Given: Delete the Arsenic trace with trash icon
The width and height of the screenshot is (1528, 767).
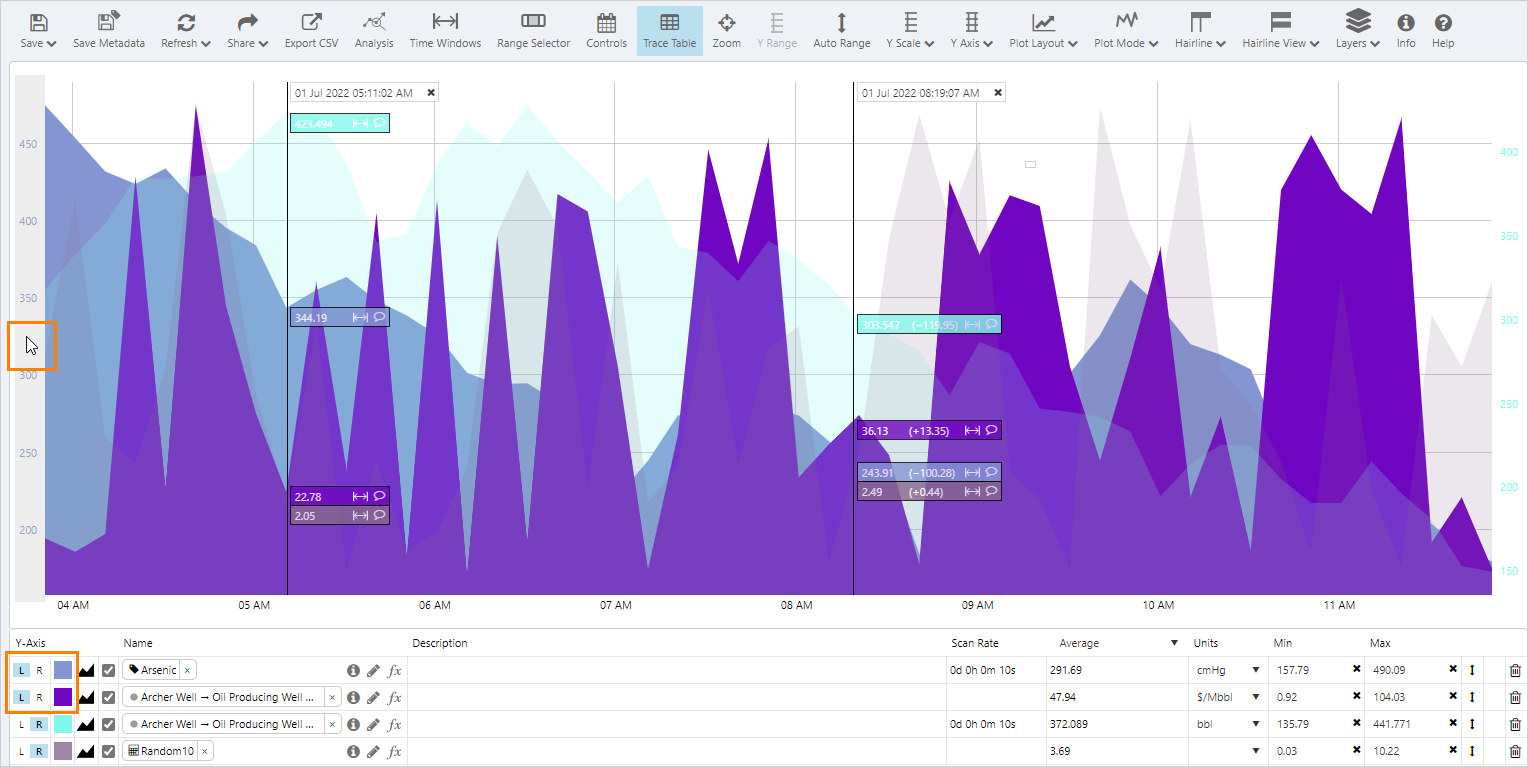Looking at the screenshot, I should tap(1514, 670).
